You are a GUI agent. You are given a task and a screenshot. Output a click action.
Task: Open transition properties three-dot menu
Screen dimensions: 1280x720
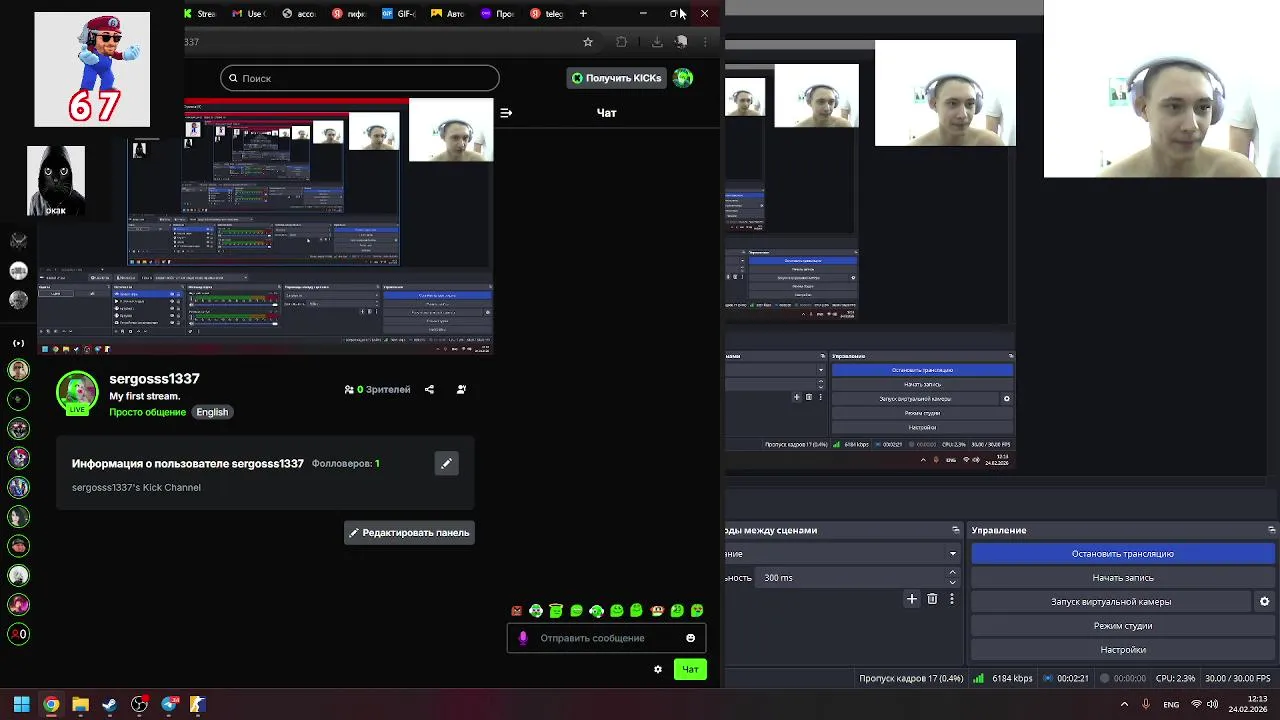pyautogui.click(x=952, y=599)
